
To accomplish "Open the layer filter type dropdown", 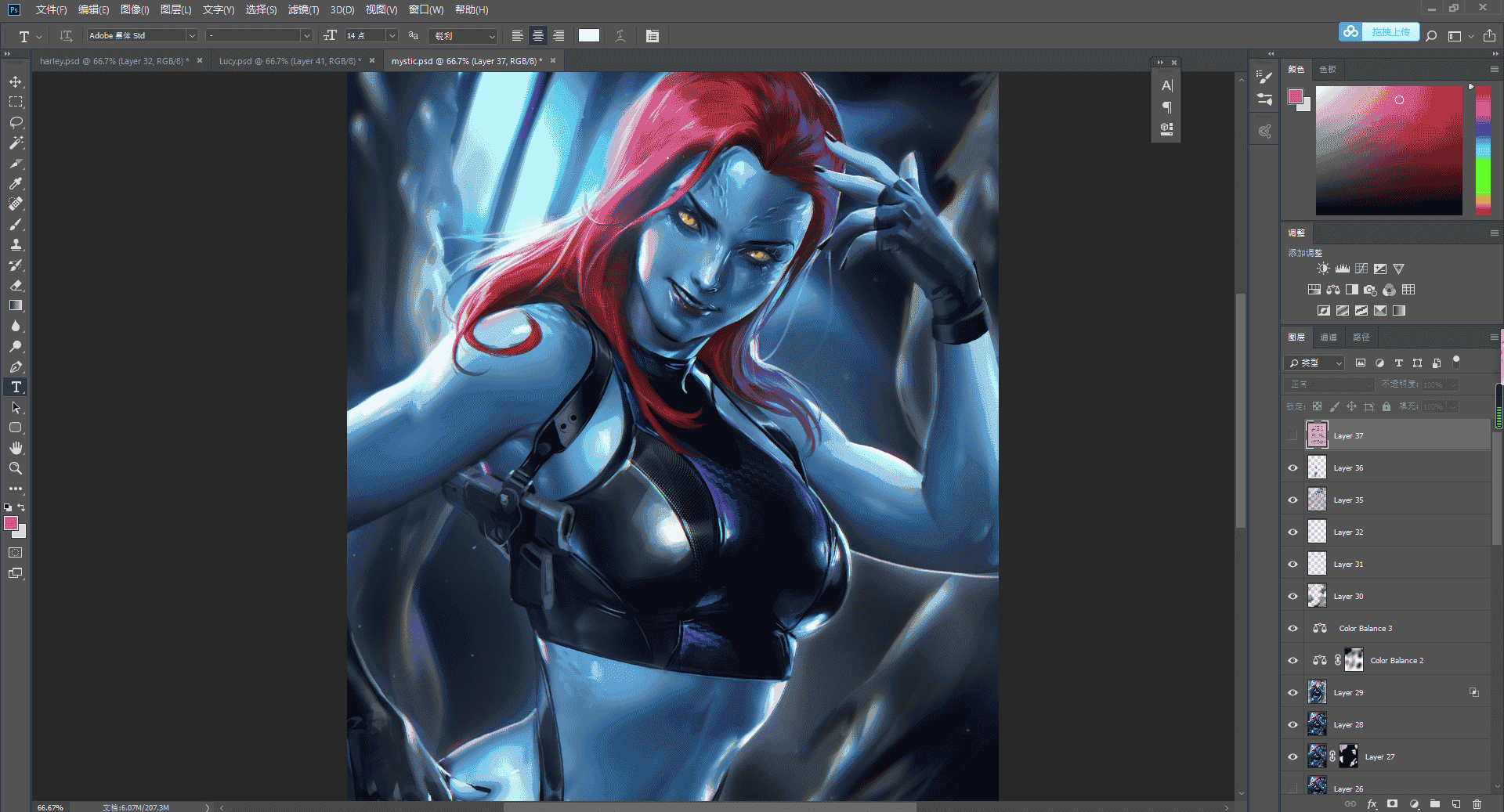I will 1314,363.
